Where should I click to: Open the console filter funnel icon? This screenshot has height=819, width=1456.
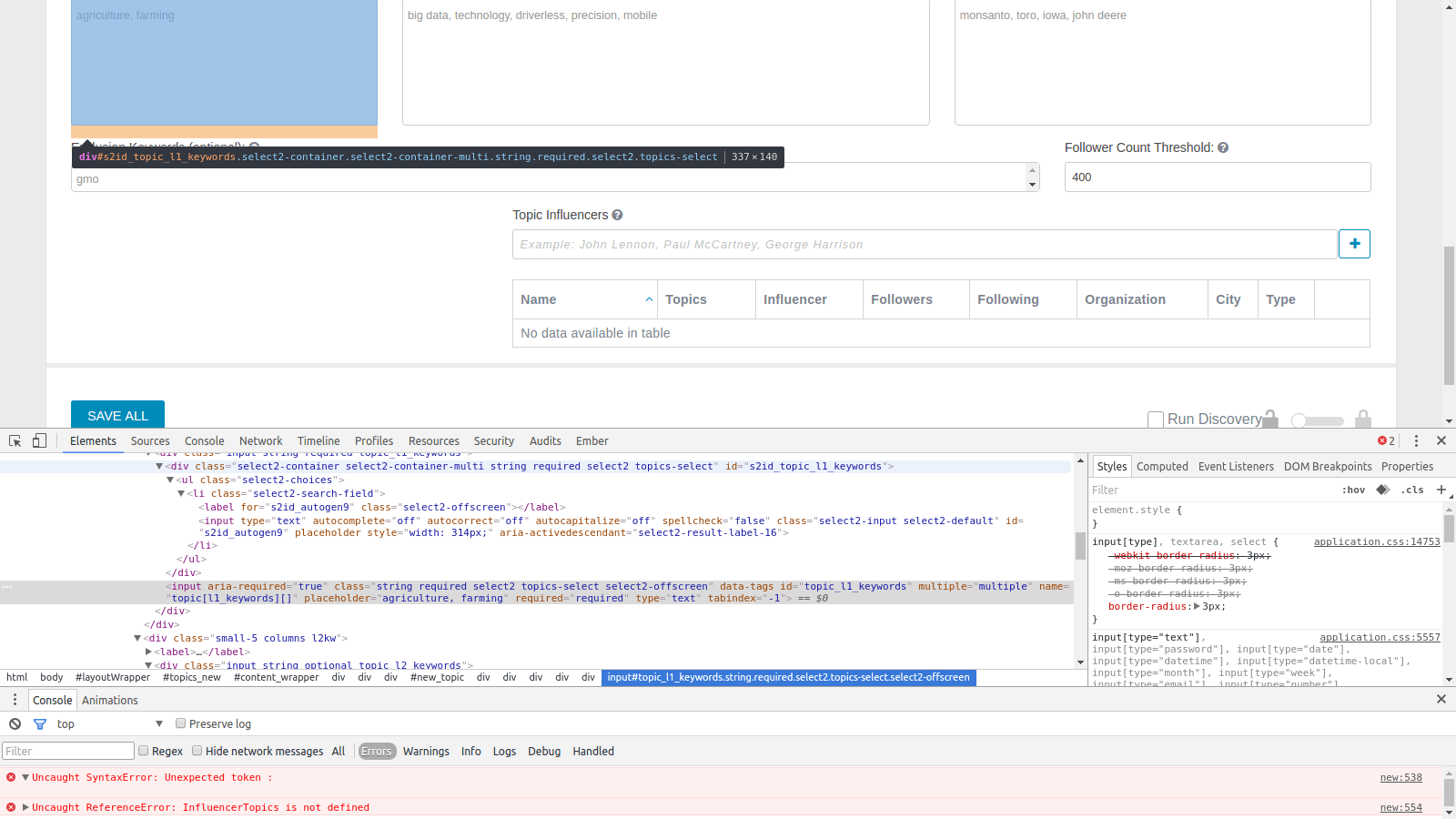[x=40, y=723]
